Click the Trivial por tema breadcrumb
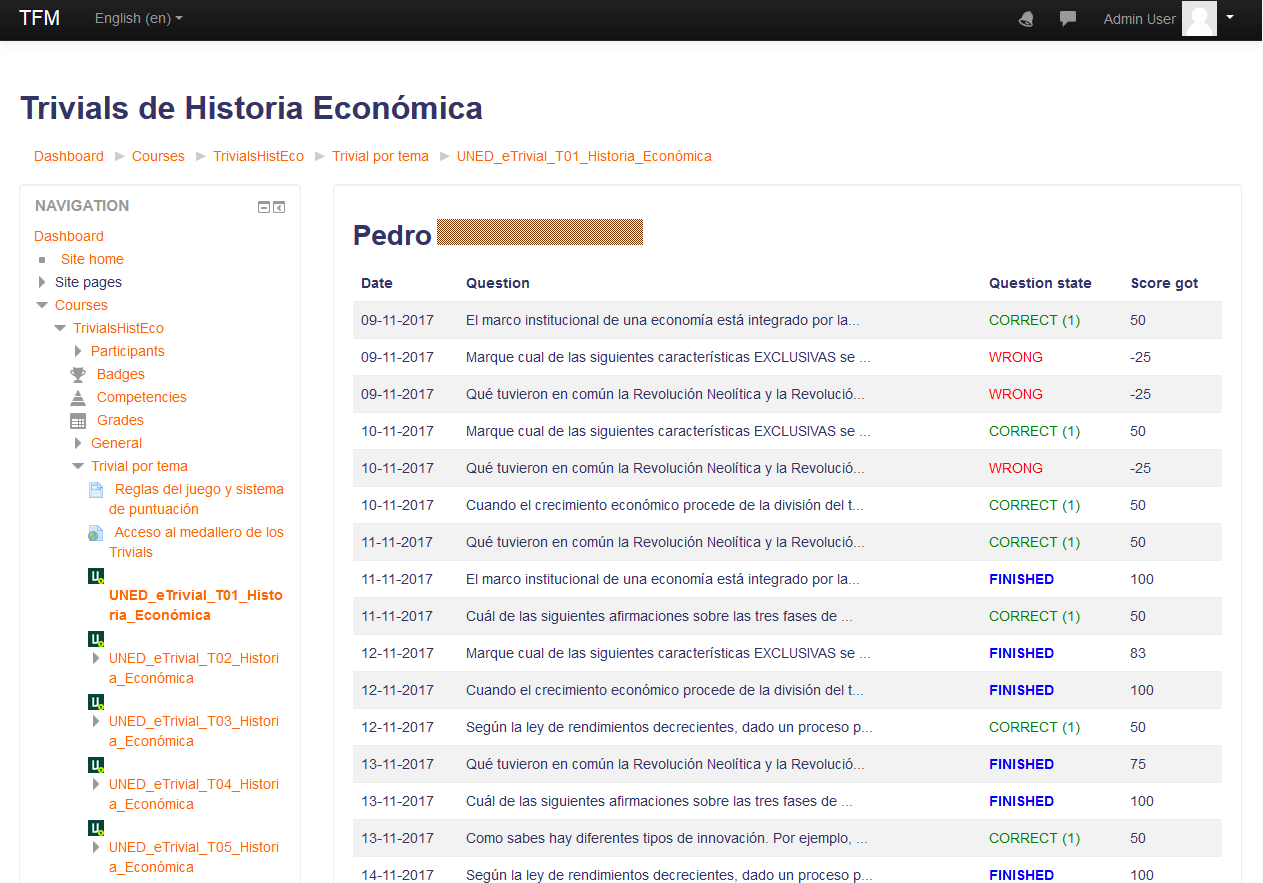 380,156
